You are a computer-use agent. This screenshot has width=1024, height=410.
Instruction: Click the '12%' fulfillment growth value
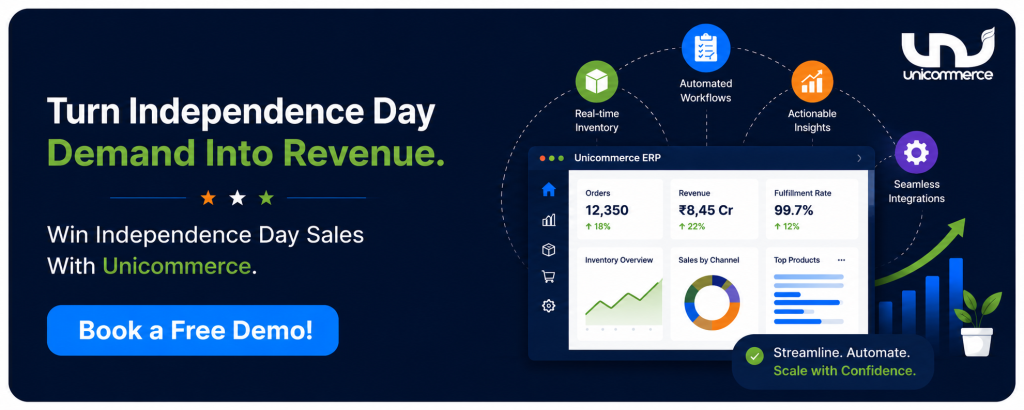click(793, 227)
